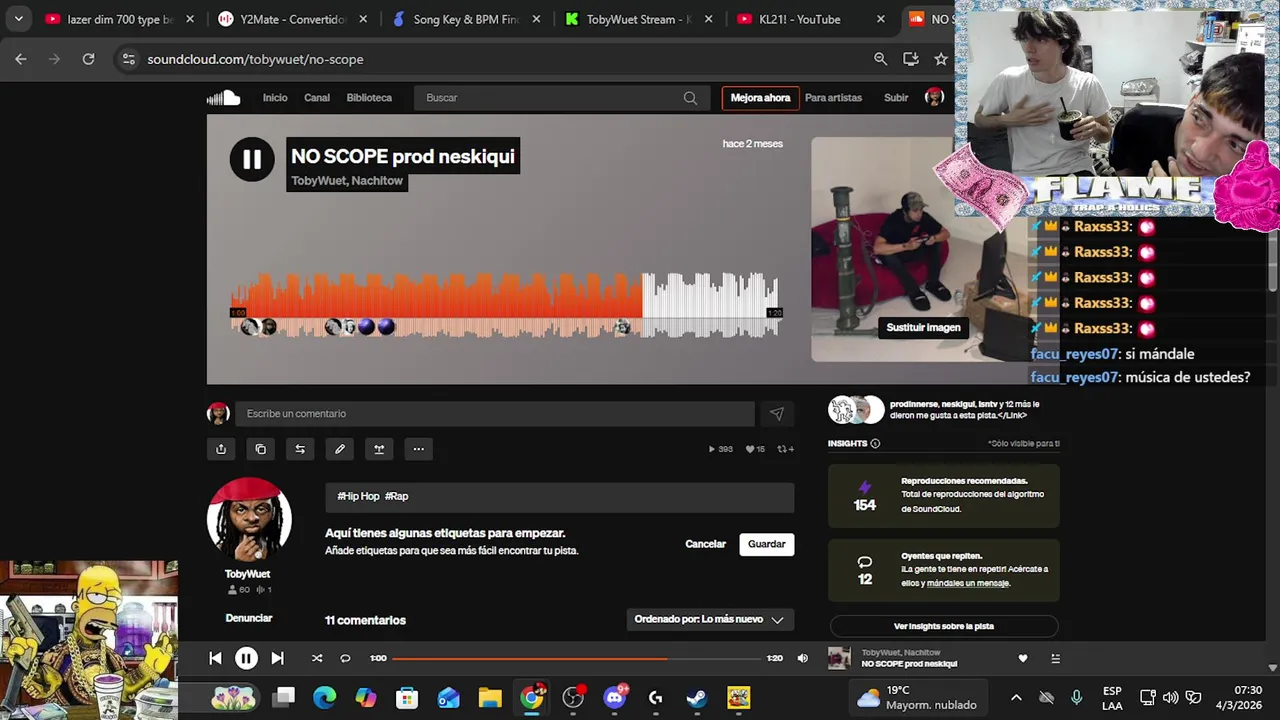Open the volume control speaker icon in player
1280x720 pixels.
tap(802, 658)
